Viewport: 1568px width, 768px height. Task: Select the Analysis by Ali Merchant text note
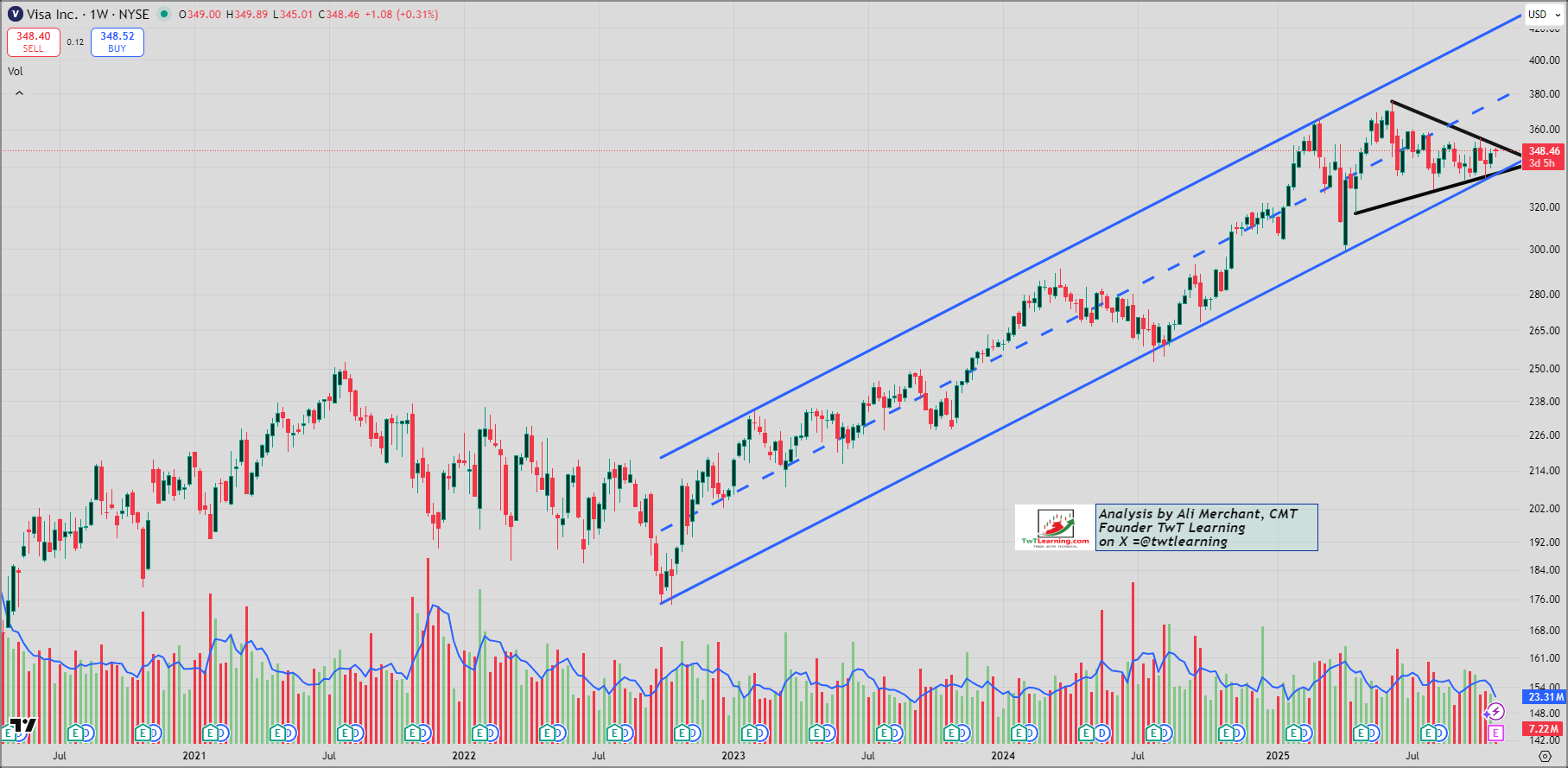click(1206, 528)
